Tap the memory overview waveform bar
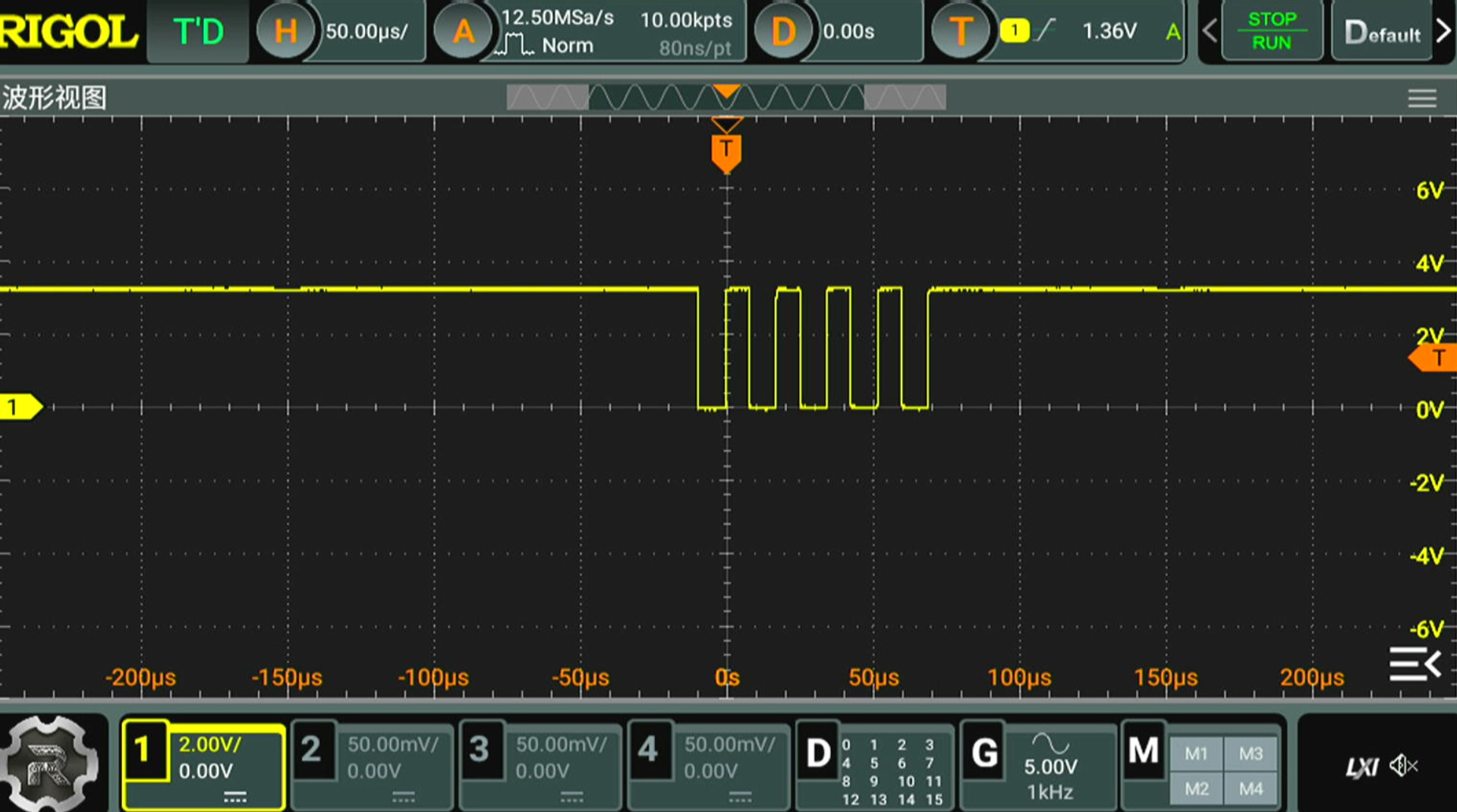The image size is (1457, 812). point(726,97)
